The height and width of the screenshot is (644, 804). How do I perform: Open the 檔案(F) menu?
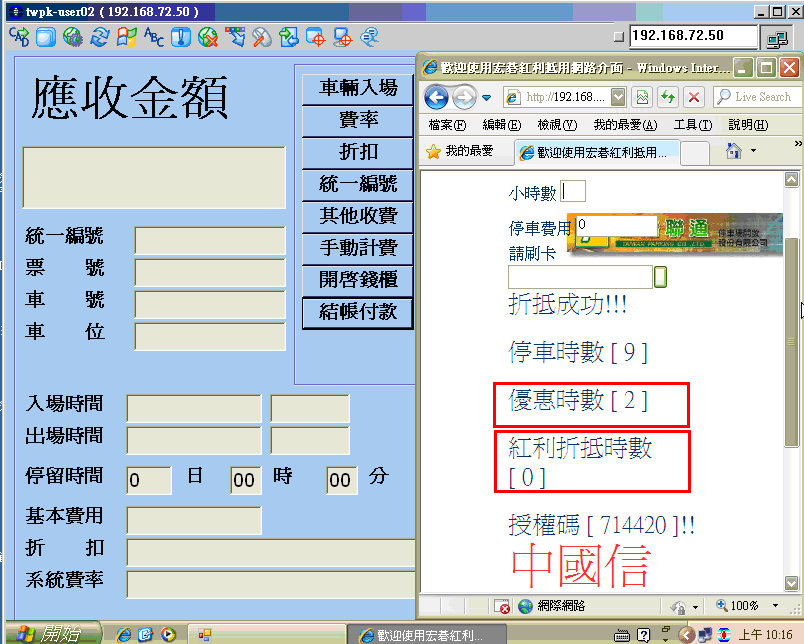click(x=447, y=125)
